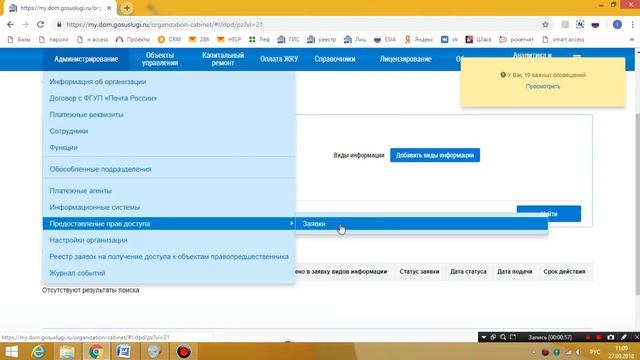640x360 pixels.
Task: Click the Статус заявки column header
Action: [x=419, y=271]
